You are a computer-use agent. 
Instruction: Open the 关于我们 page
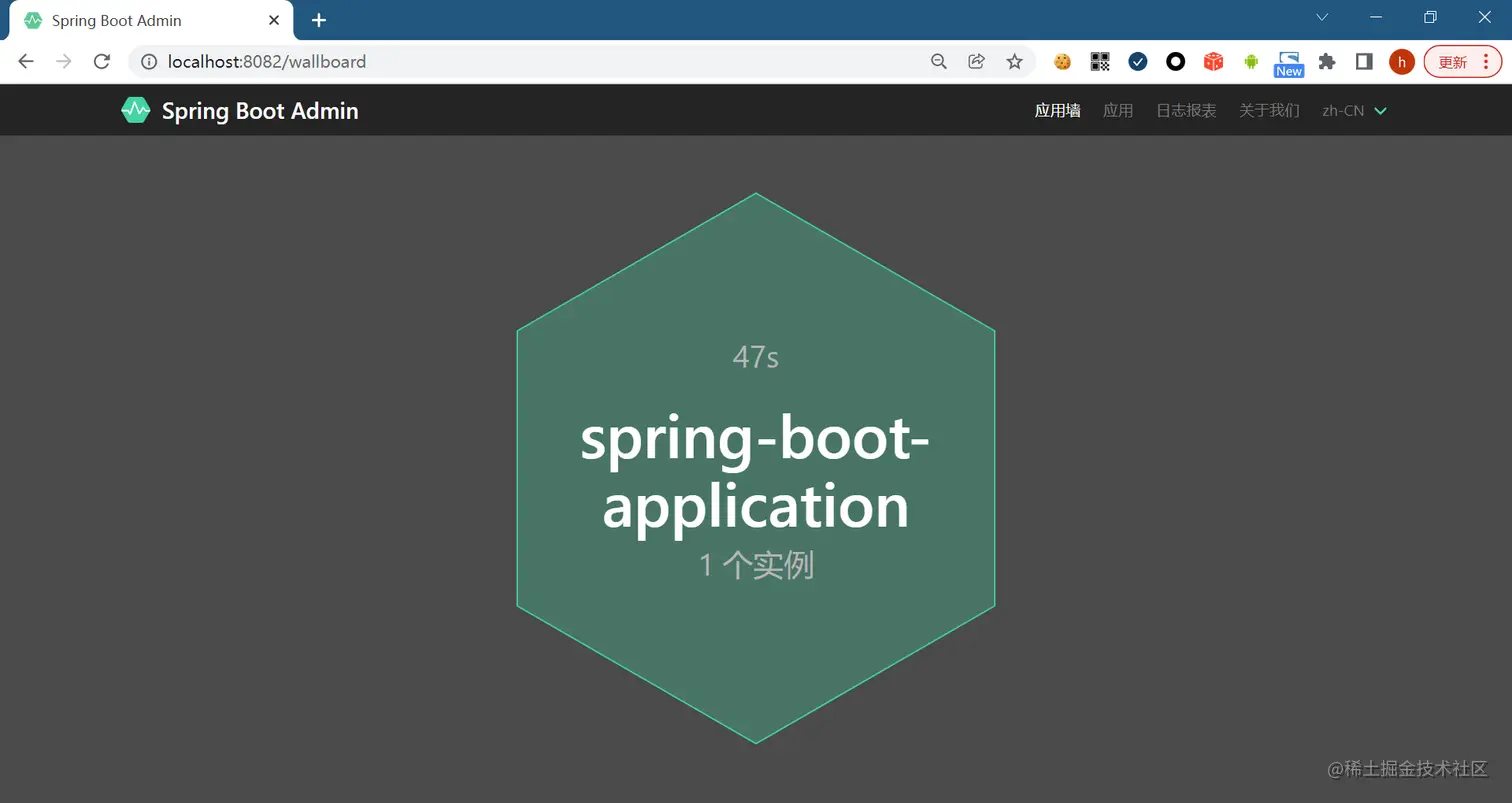[x=1269, y=111]
